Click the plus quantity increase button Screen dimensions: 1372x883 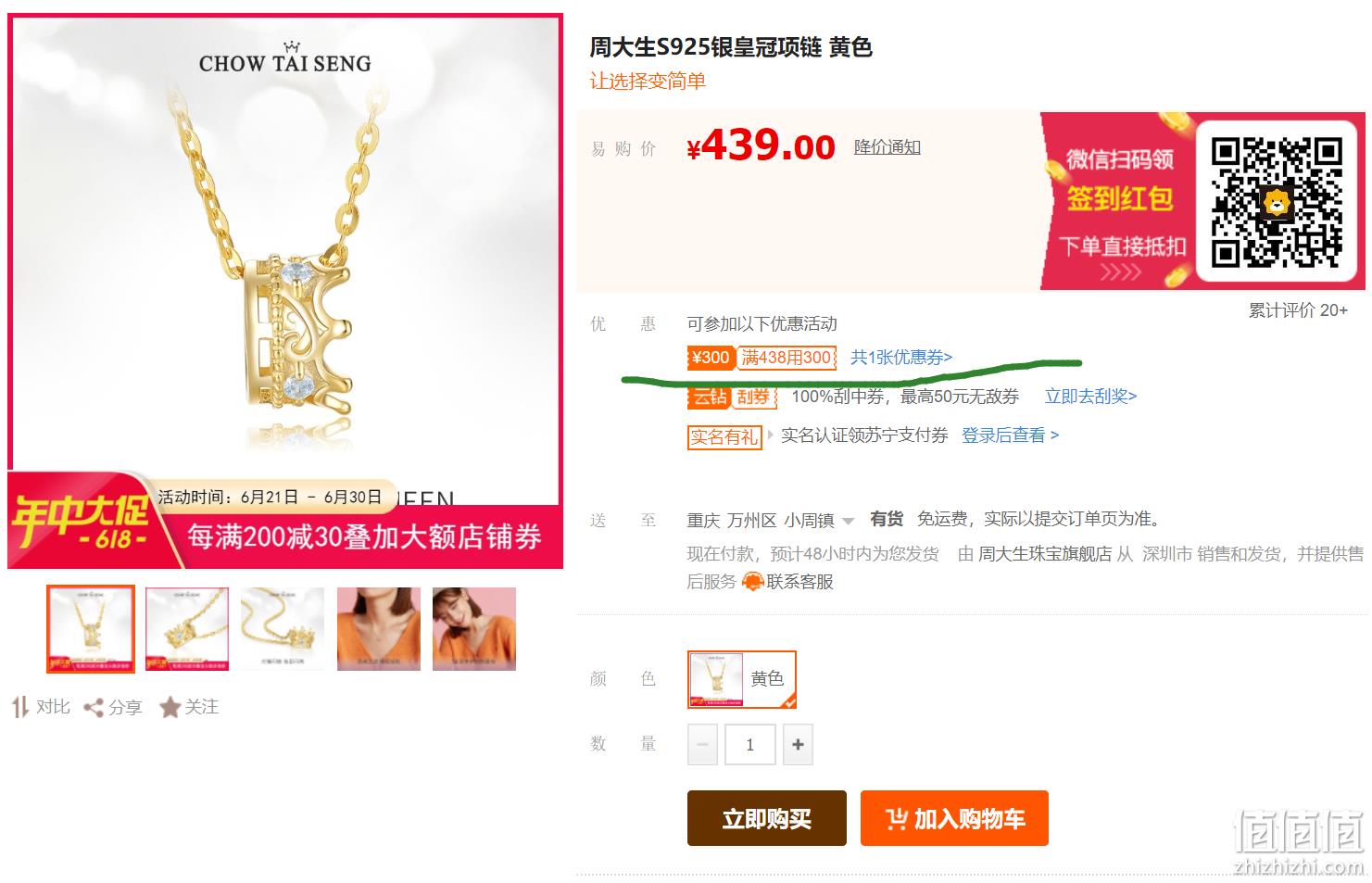coord(798,744)
